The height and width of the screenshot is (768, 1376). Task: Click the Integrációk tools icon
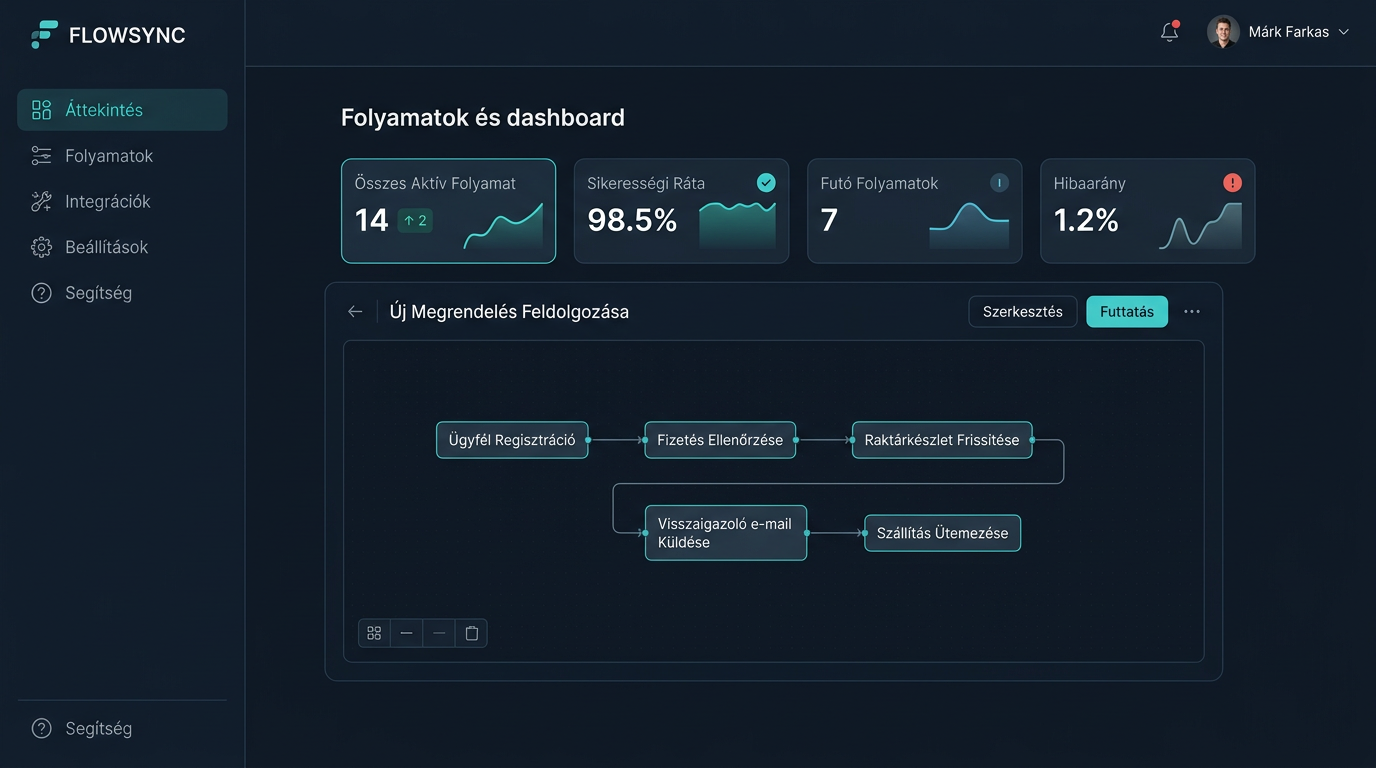tap(41, 202)
